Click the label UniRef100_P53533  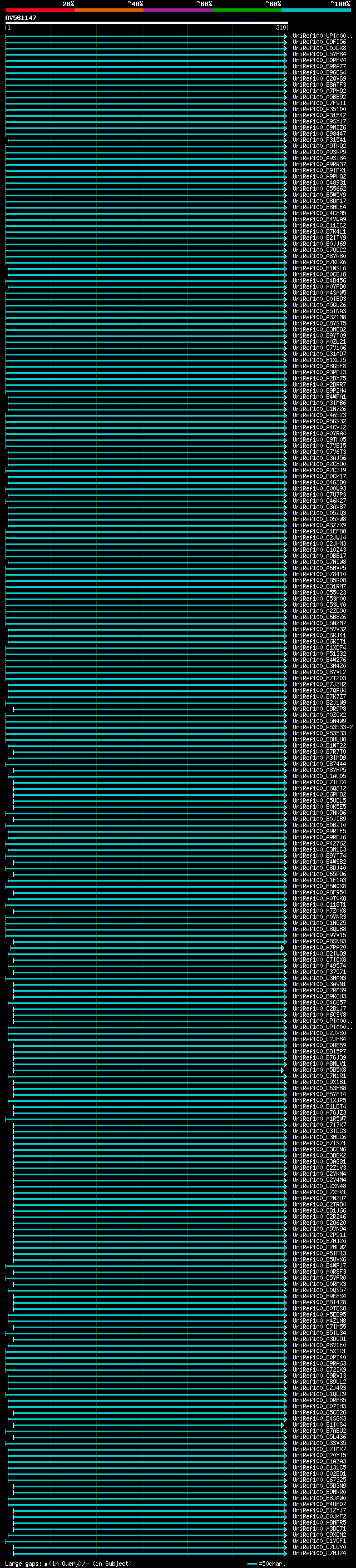[319, 734]
